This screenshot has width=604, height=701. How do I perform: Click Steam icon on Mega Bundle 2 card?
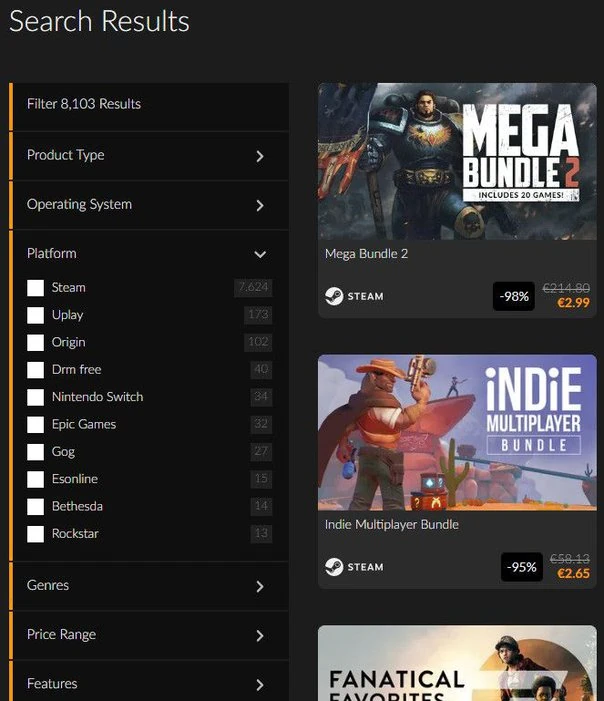[334, 297]
